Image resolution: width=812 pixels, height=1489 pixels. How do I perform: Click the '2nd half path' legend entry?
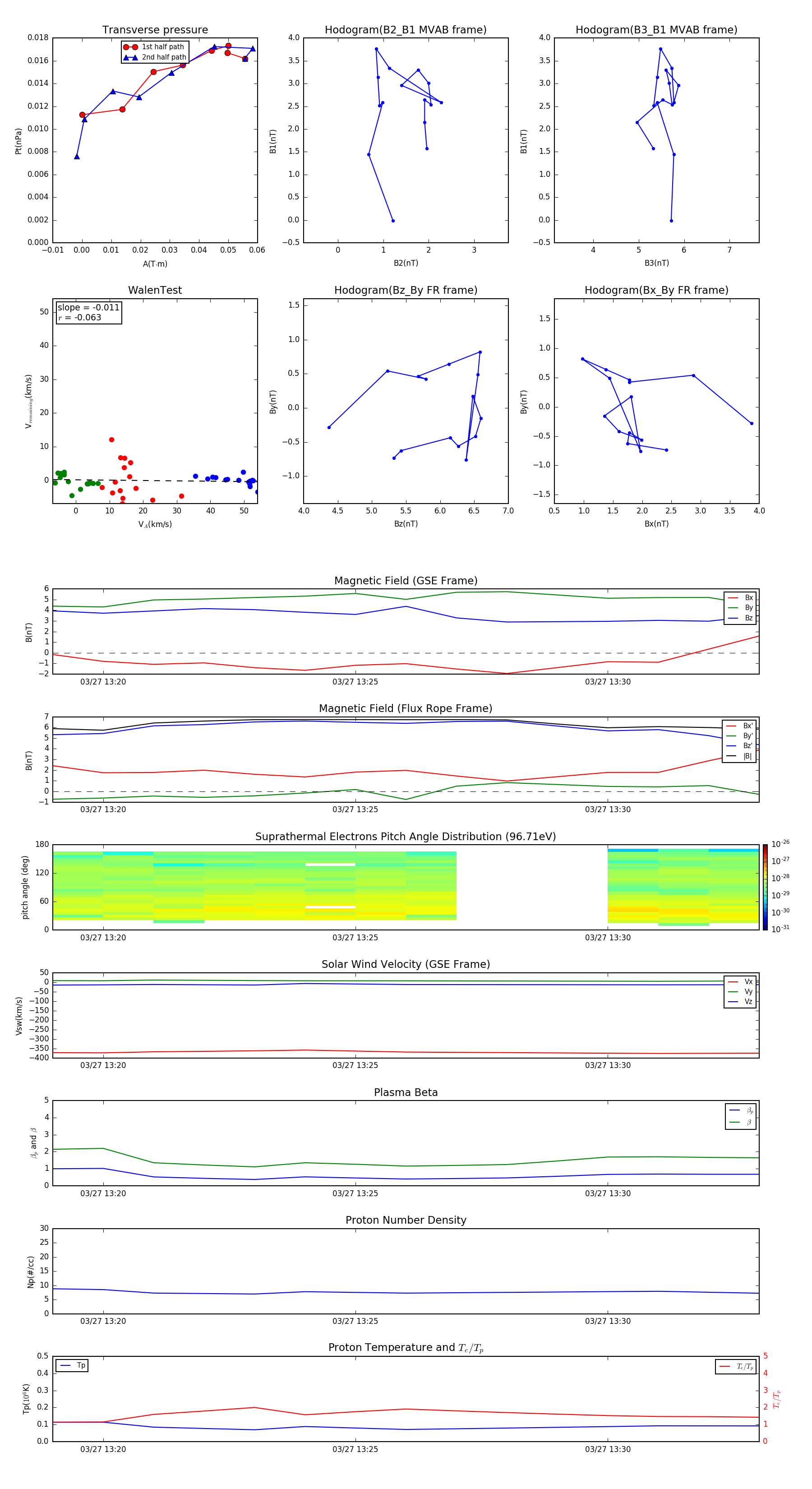(x=154, y=57)
